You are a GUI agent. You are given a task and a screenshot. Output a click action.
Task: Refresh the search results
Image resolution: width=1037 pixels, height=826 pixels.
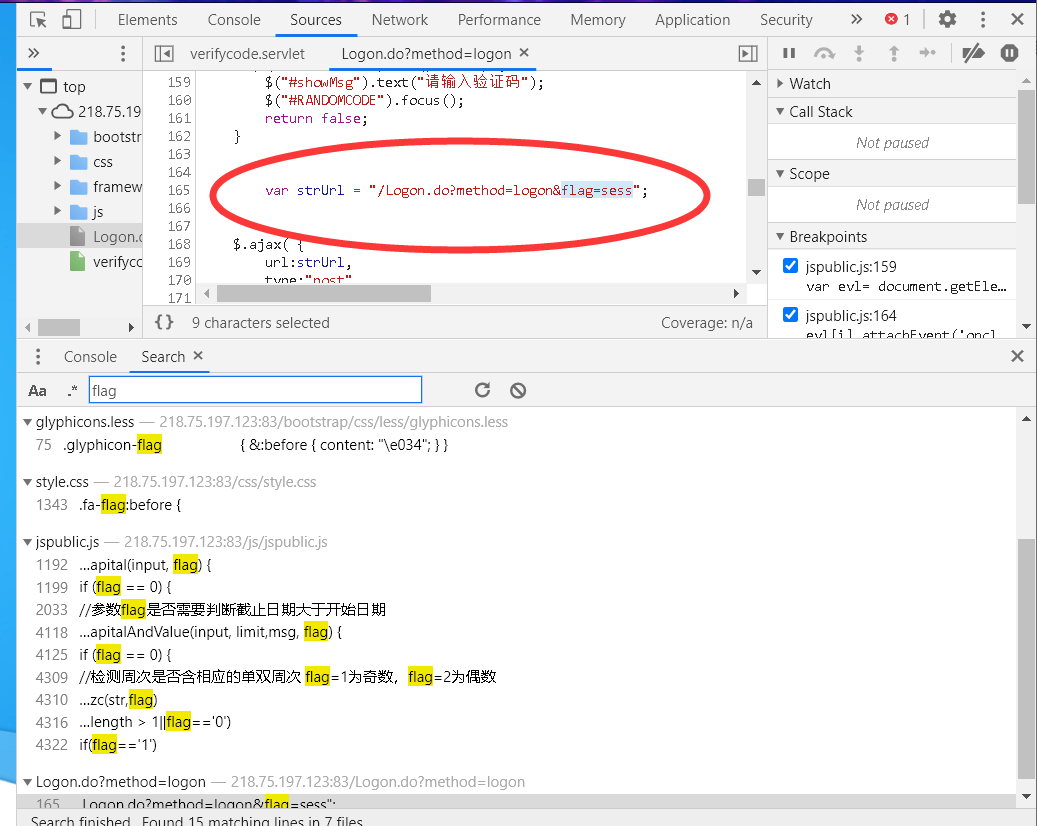[x=483, y=390]
